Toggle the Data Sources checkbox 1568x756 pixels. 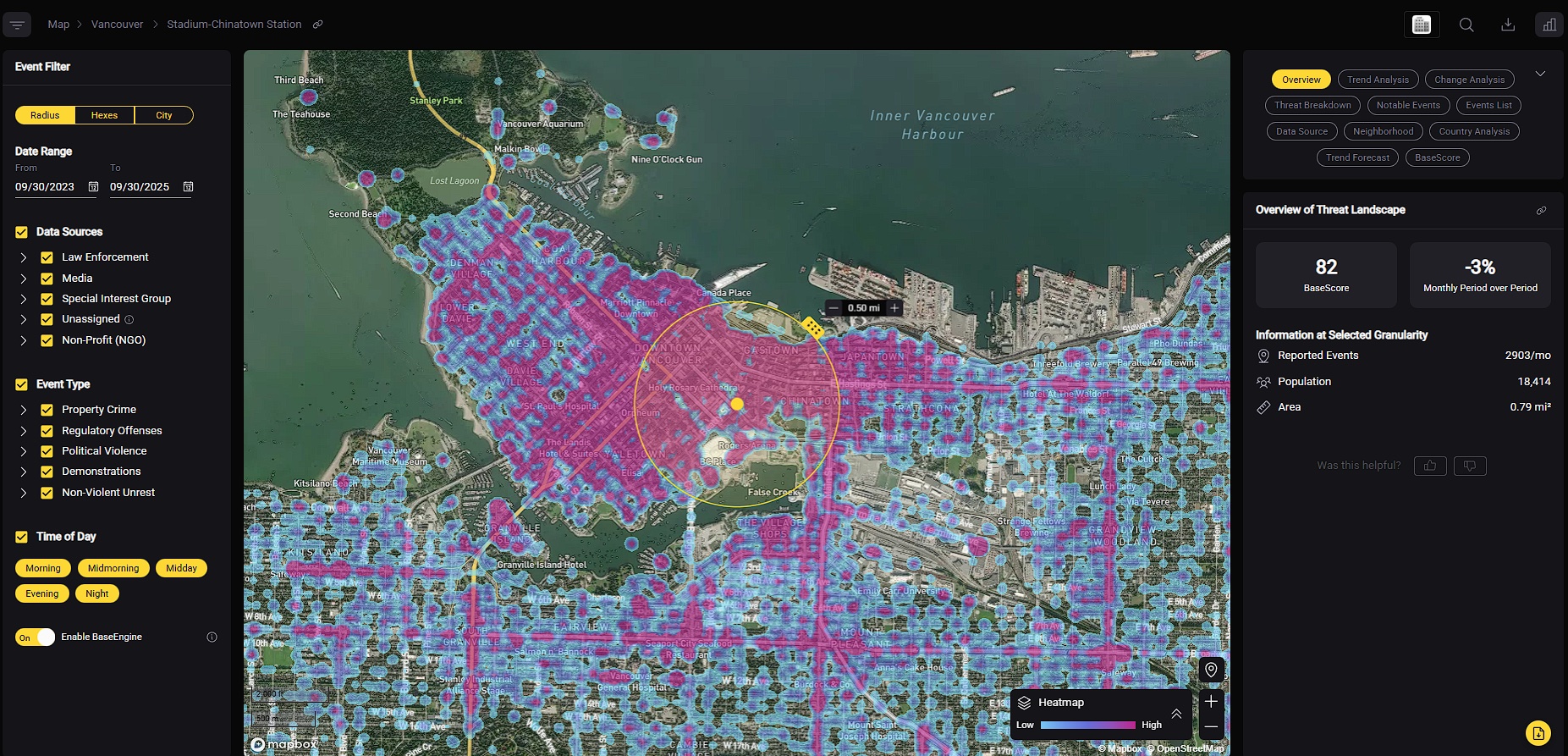point(21,232)
